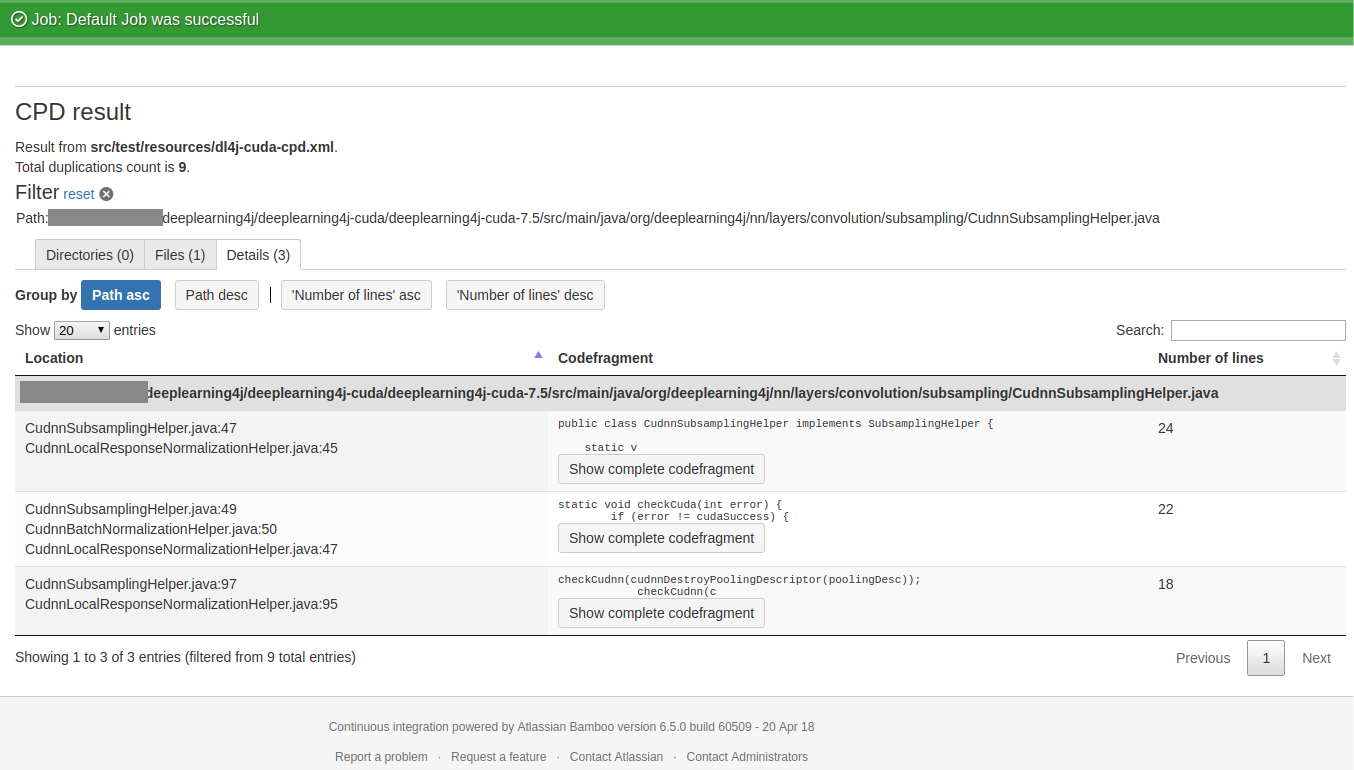Image resolution: width=1354 pixels, height=770 pixels.
Task: Click the success checkmark in the green banner
Action: 17,19
